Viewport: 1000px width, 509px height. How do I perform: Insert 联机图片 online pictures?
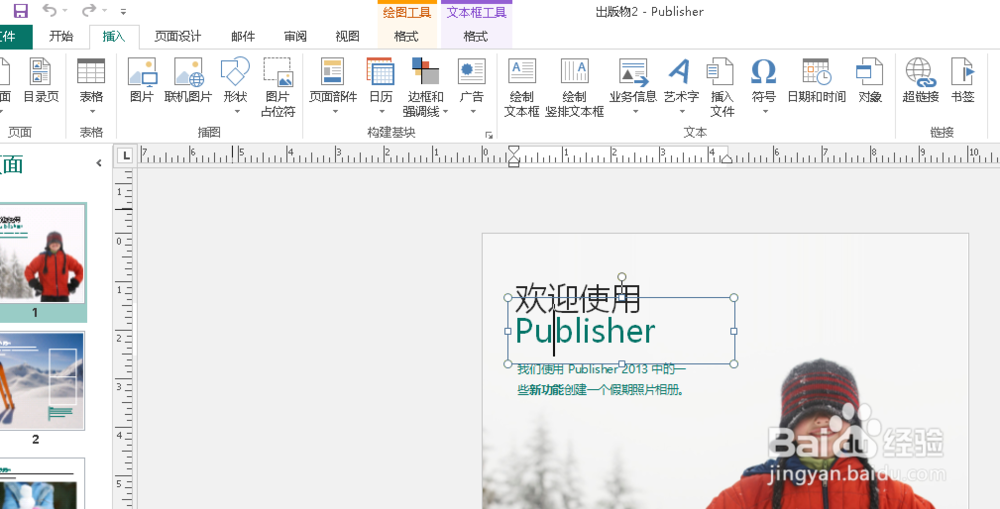188,80
